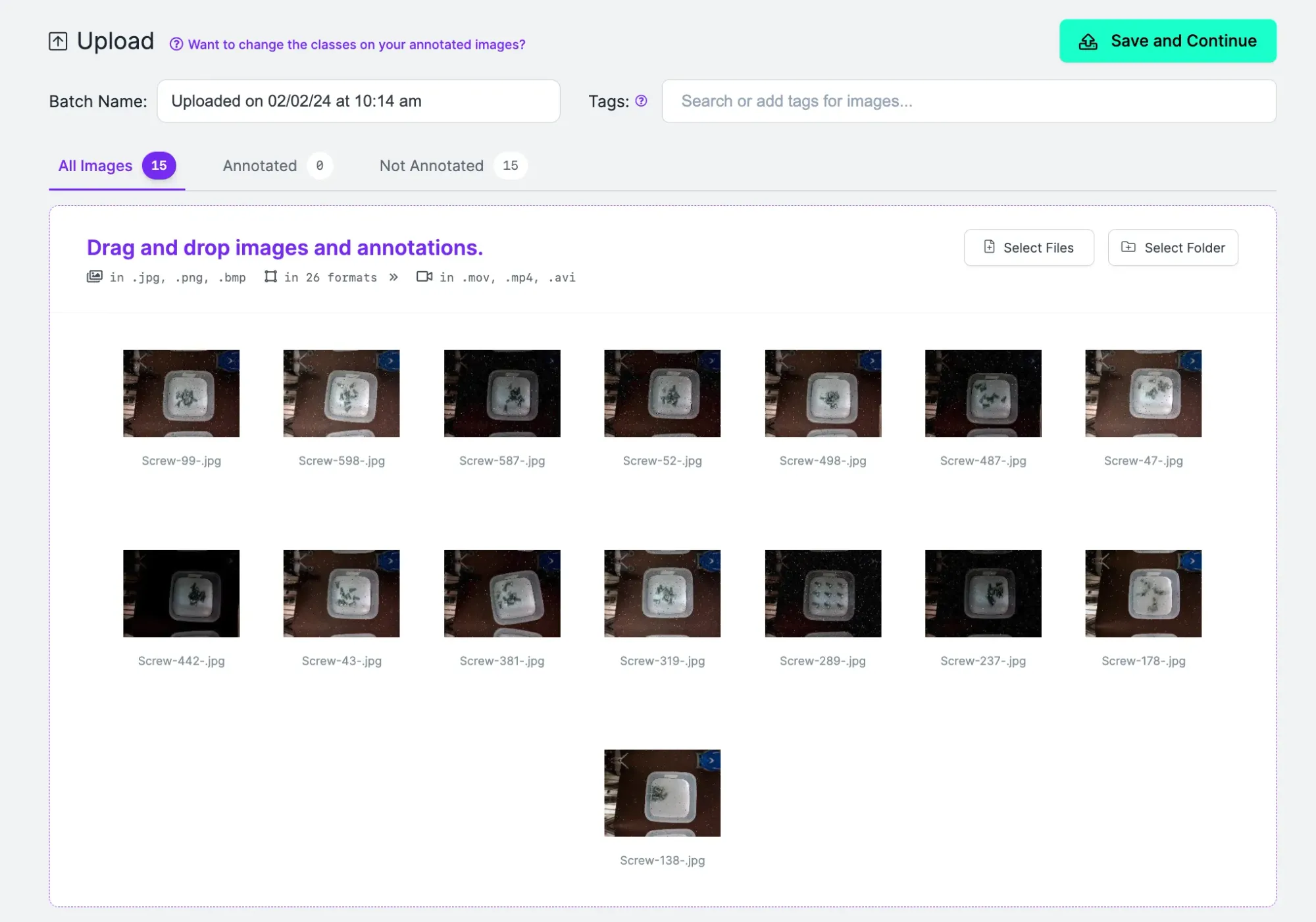Click the image formats icon
This screenshot has width=1316, height=922.
click(x=95, y=276)
